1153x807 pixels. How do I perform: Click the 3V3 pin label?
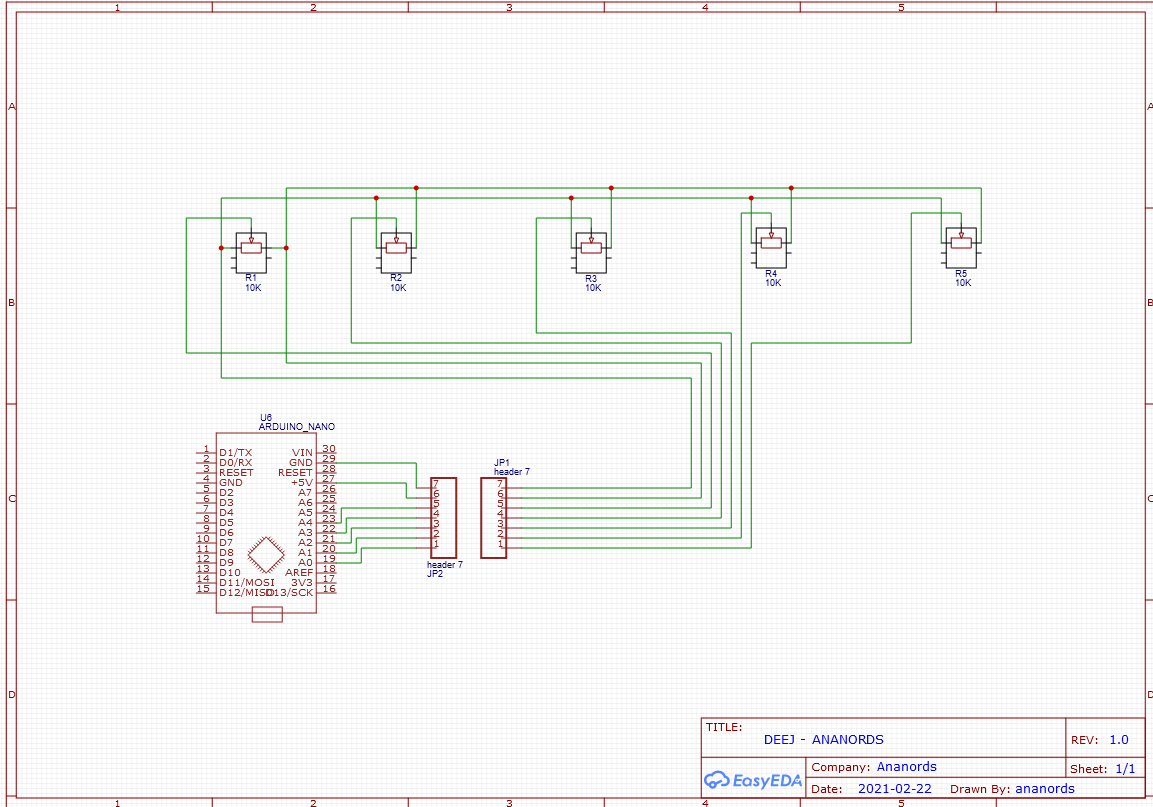pyautogui.click(x=302, y=583)
